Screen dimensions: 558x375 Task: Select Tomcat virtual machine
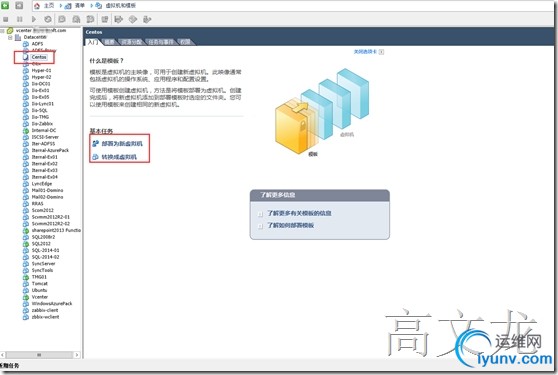pyautogui.click(x=40, y=284)
